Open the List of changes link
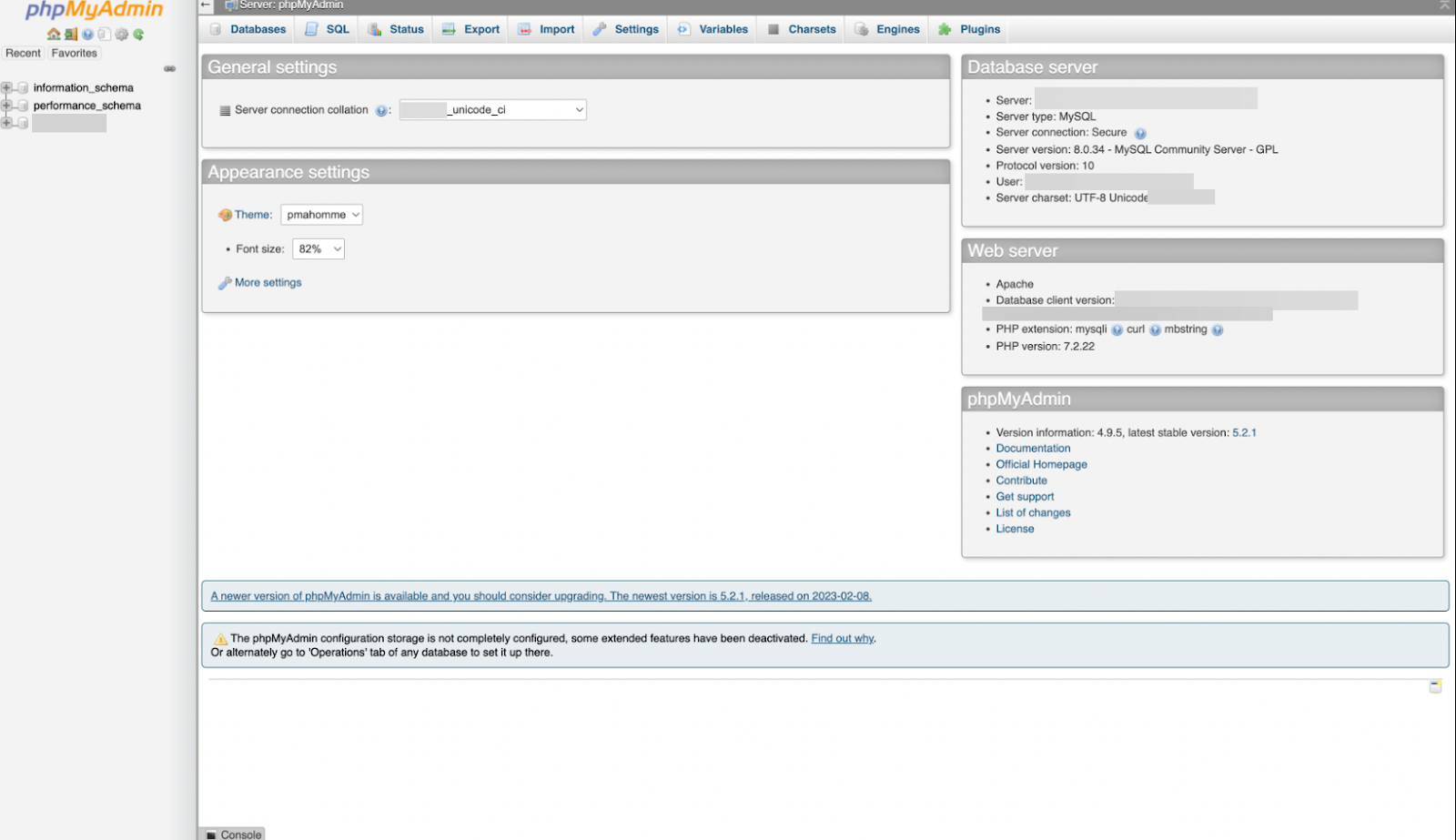The width and height of the screenshot is (1456, 840). 1033,513
